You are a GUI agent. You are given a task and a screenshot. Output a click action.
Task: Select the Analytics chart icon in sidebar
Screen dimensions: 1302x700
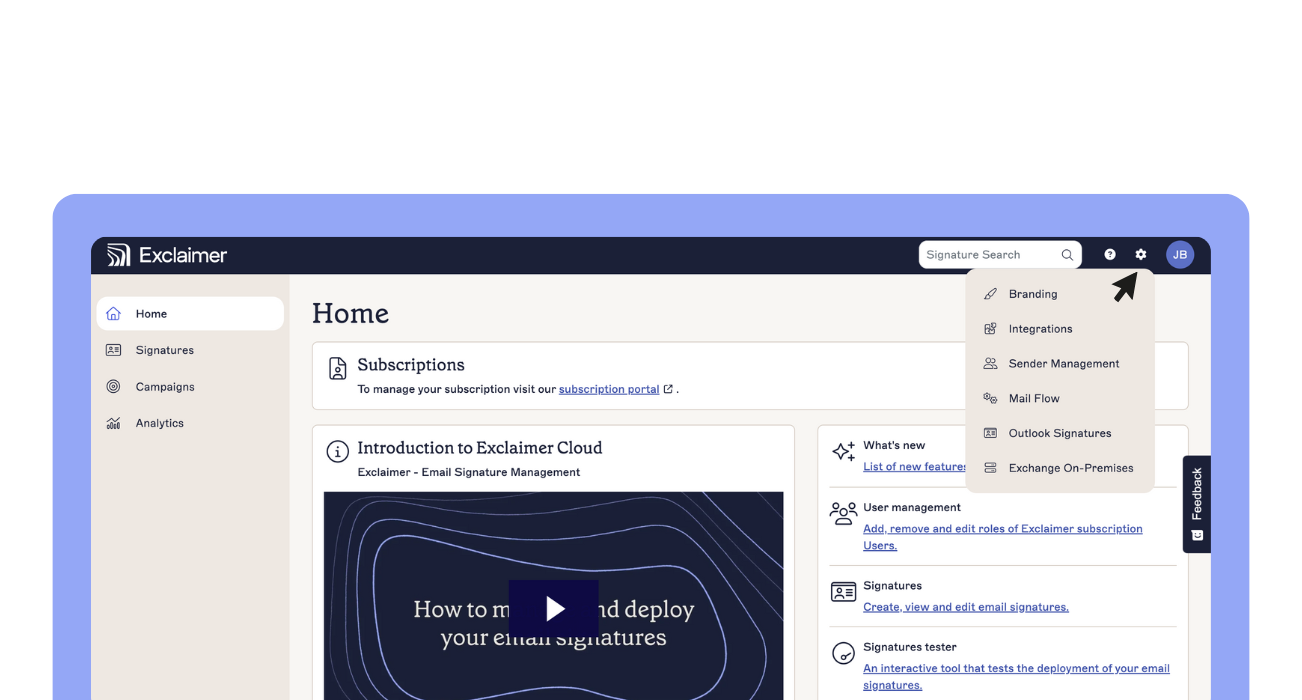pos(114,422)
